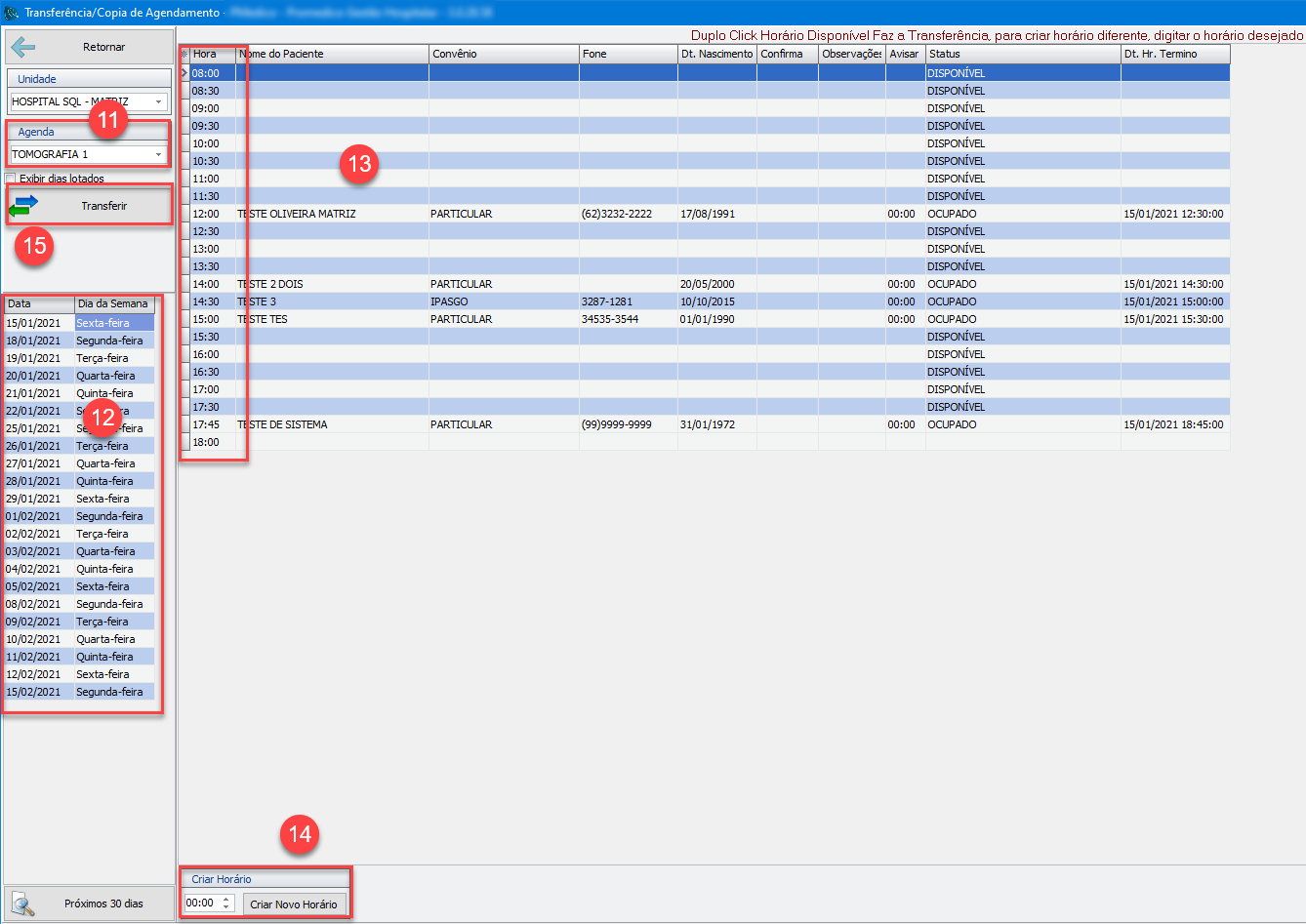Click the Criar Novo Horário button
This screenshot has width=1306, height=924.
[293, 904]
